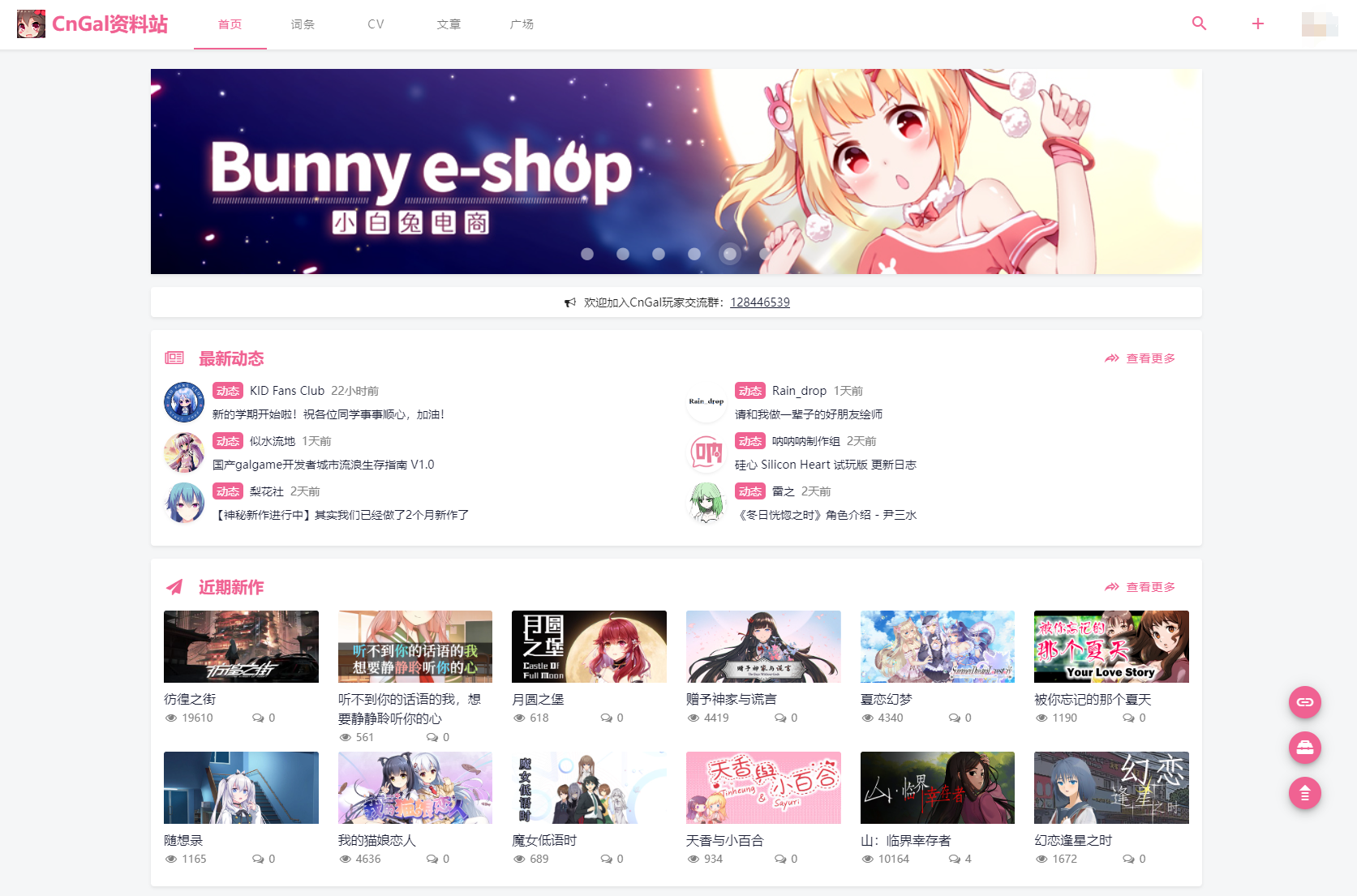Screen dimensions: 1357x896
Task: Click 查看更多 in 近期新作 section
Action: click(x=1140, y=587)
